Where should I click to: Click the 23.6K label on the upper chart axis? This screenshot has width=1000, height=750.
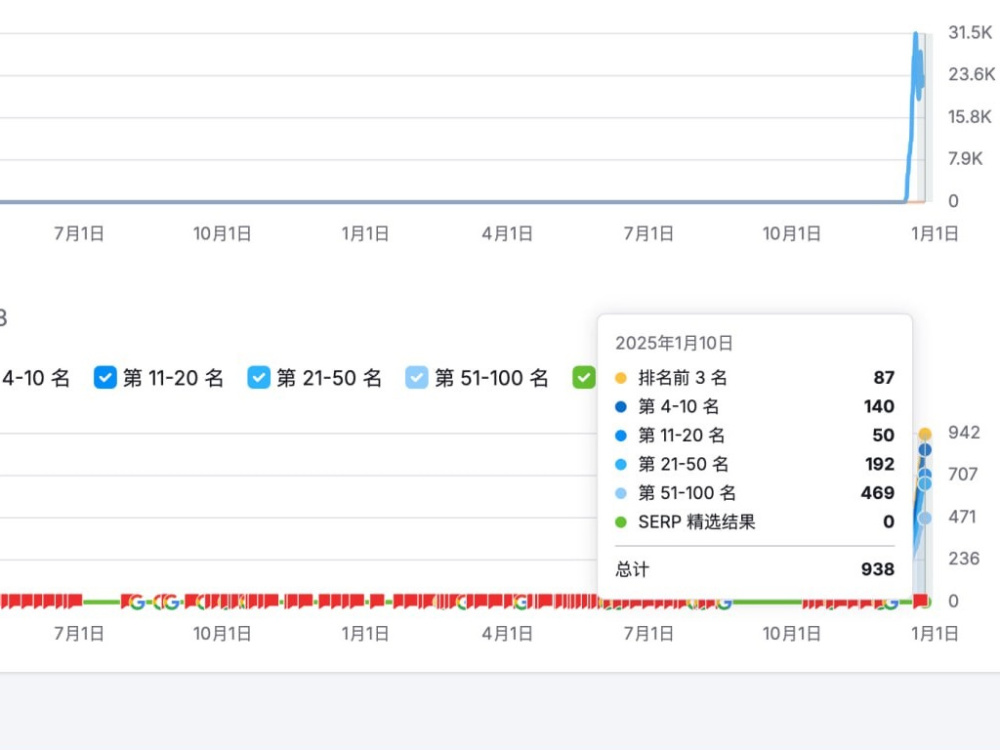coord(971,74)
